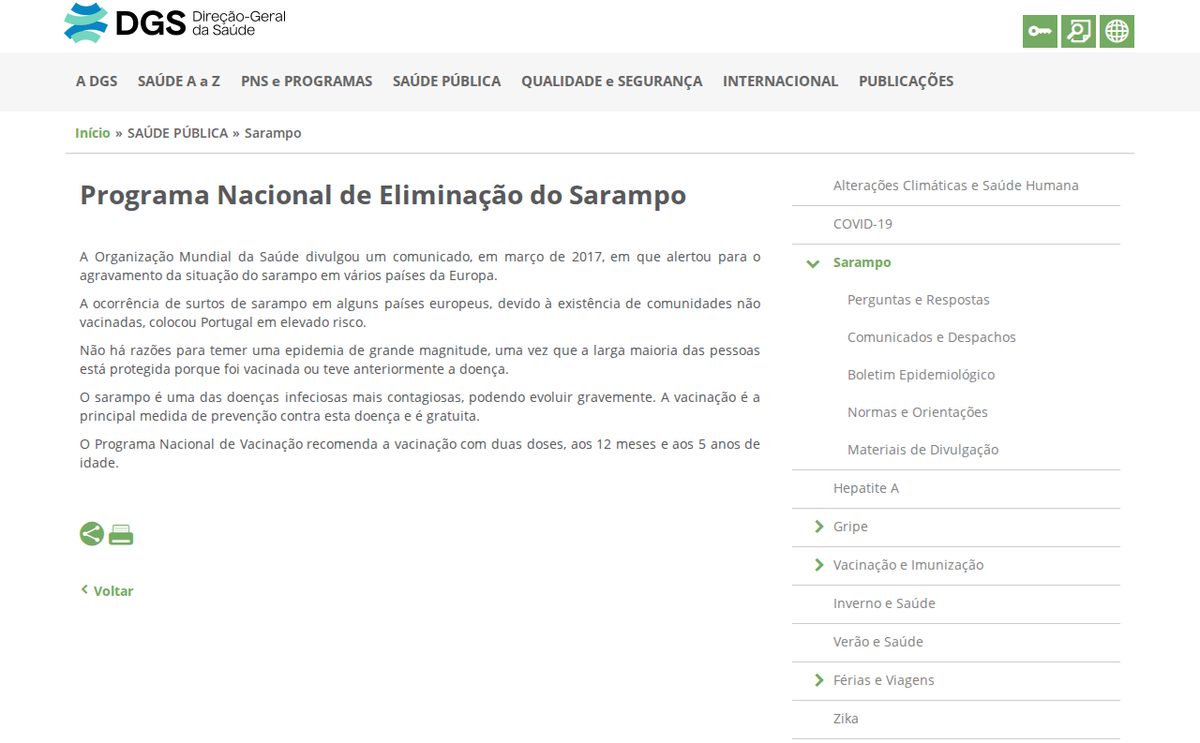This screenshot has width=1200, height=743.
Task: Open the Inverno e Saúde link
Action: click(x=884, y=603)
